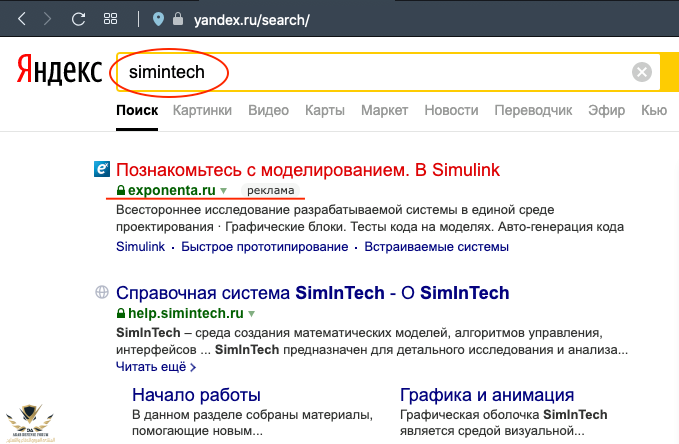Viewport: 679px width, 444px height.
Task: Click the help.simintech.ru green URL
Action: point(186,313)
